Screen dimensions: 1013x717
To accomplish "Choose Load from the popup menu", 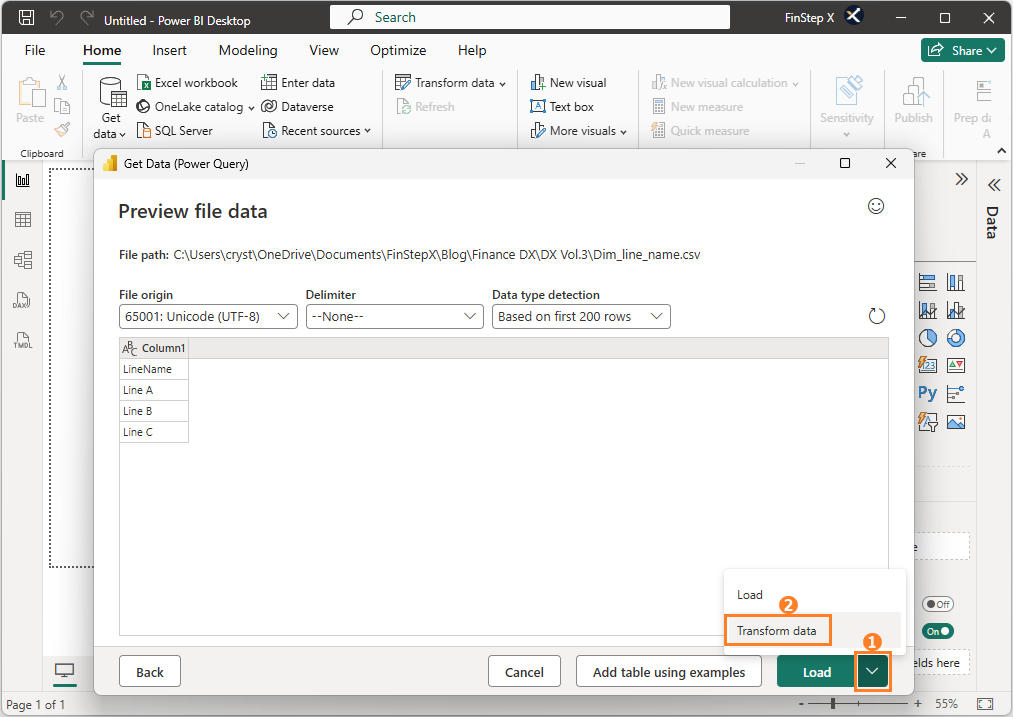I will (x=814, y=594).
